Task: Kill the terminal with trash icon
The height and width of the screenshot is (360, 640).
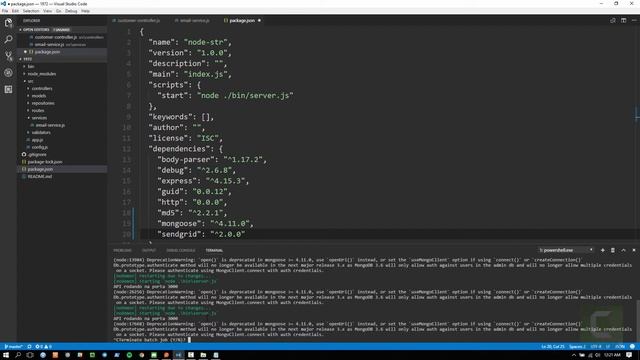Action: [x=613, y=250]
